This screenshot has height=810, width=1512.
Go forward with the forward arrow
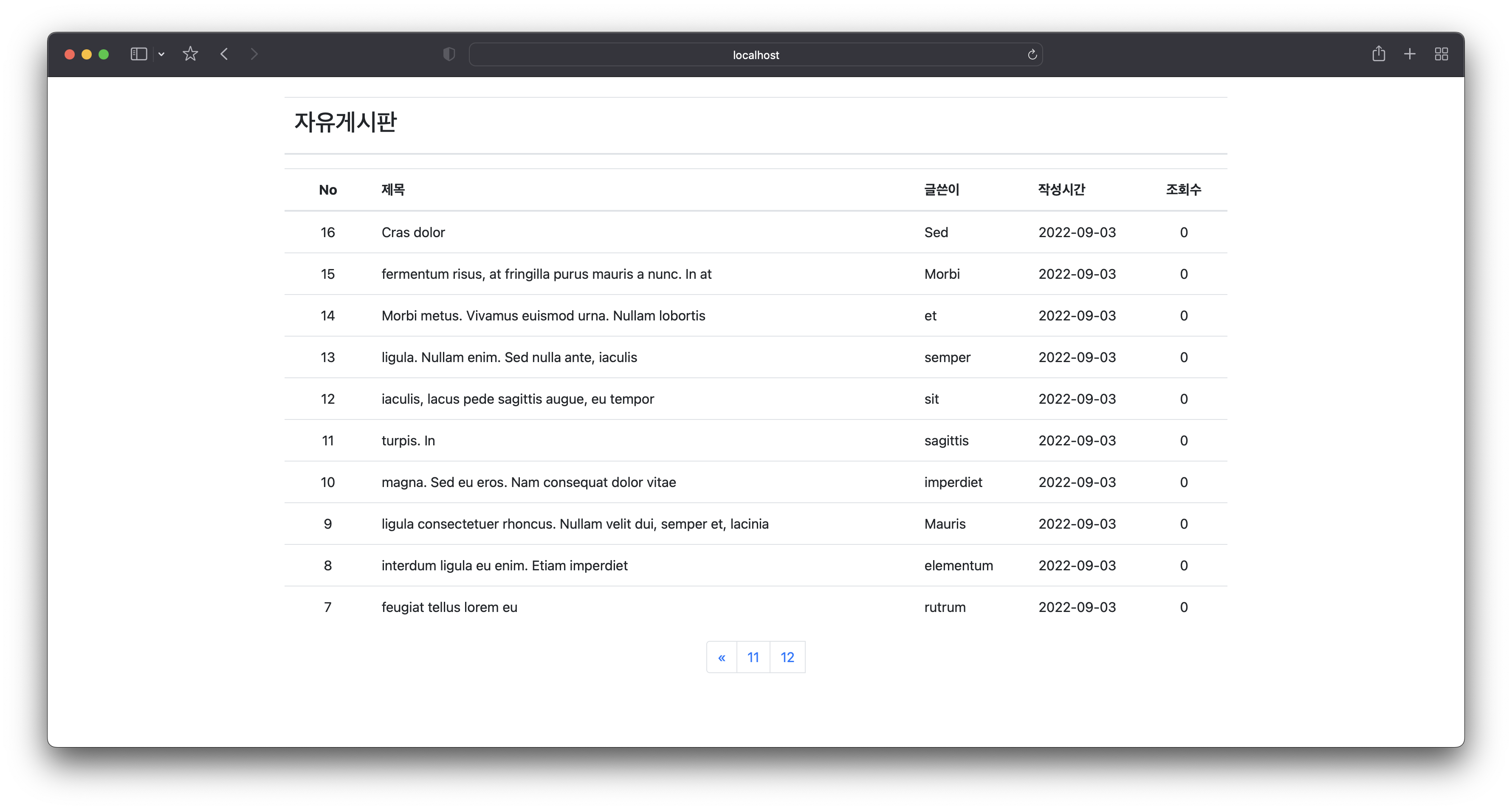click(x=254, y=54)
